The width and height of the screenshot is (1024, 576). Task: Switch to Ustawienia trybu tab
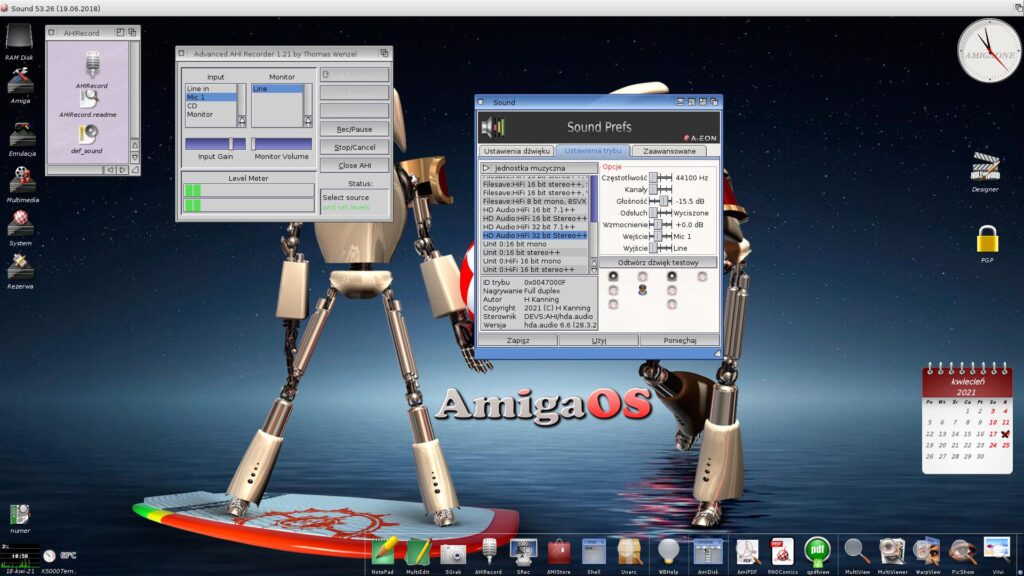pyautogui.click(x=593, y=151)
